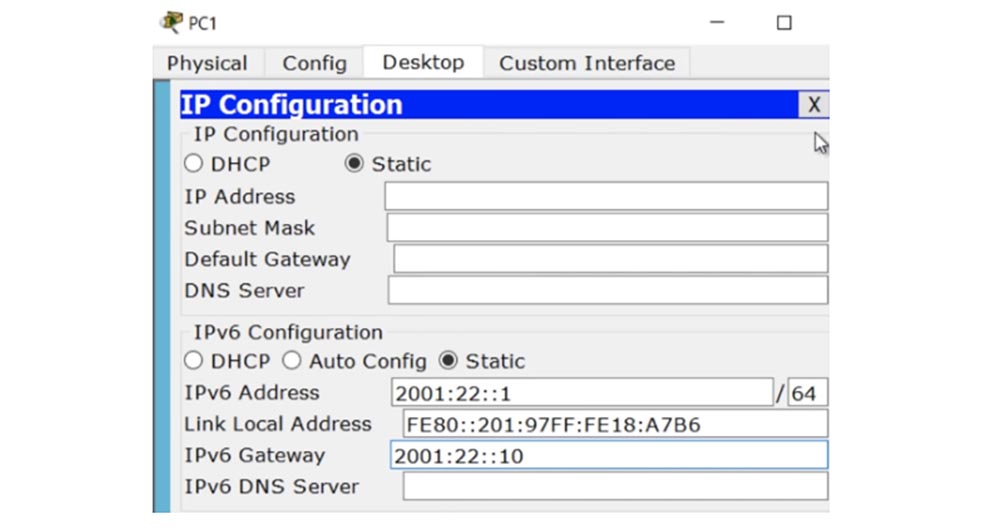Click the DNS Server input field

tap(607, 290)
